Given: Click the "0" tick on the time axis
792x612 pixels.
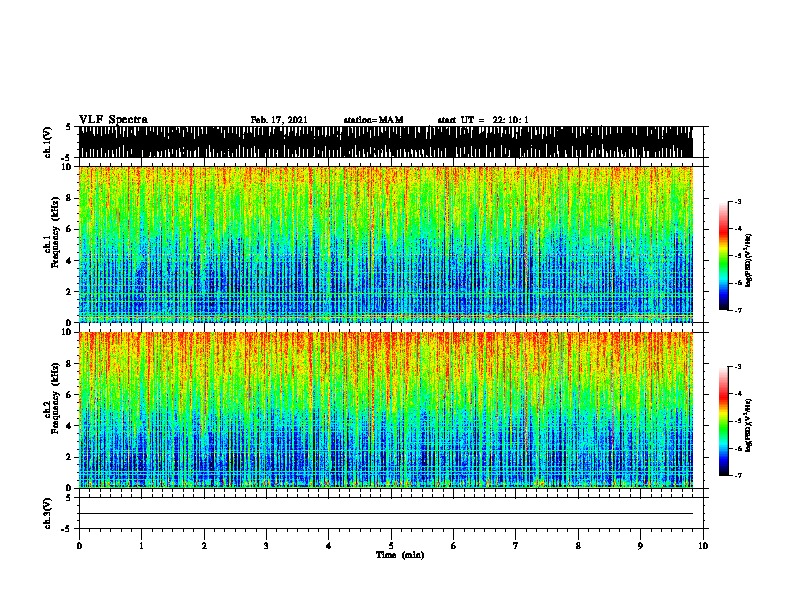Looking at the screenshot, I should tap(79, 546).
